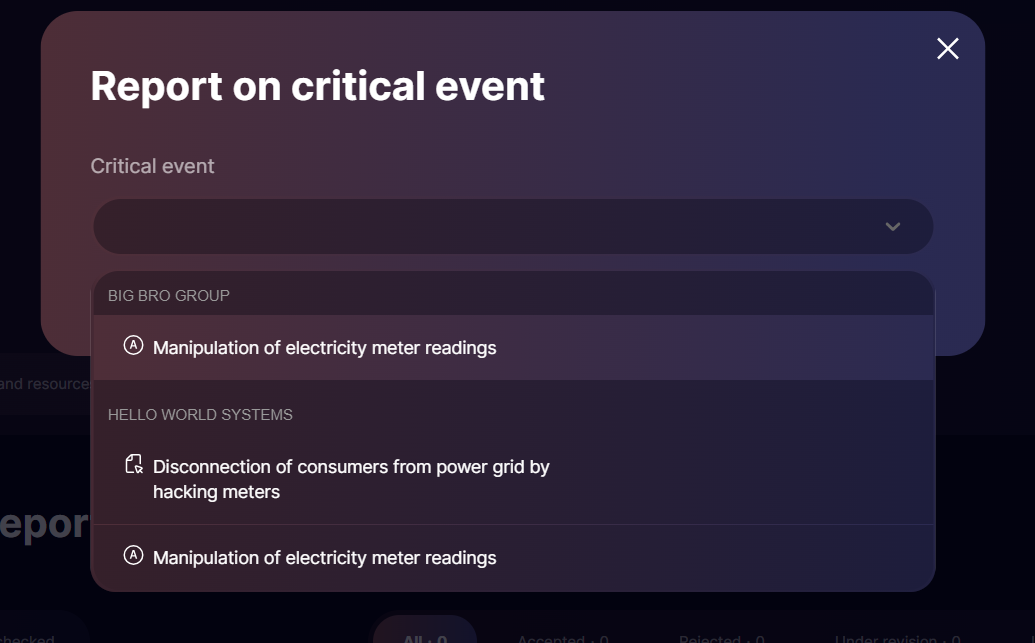1035x643 pixels.
Task: Click document icon beside Disconnection of consumers
Action: coord(133,465)
